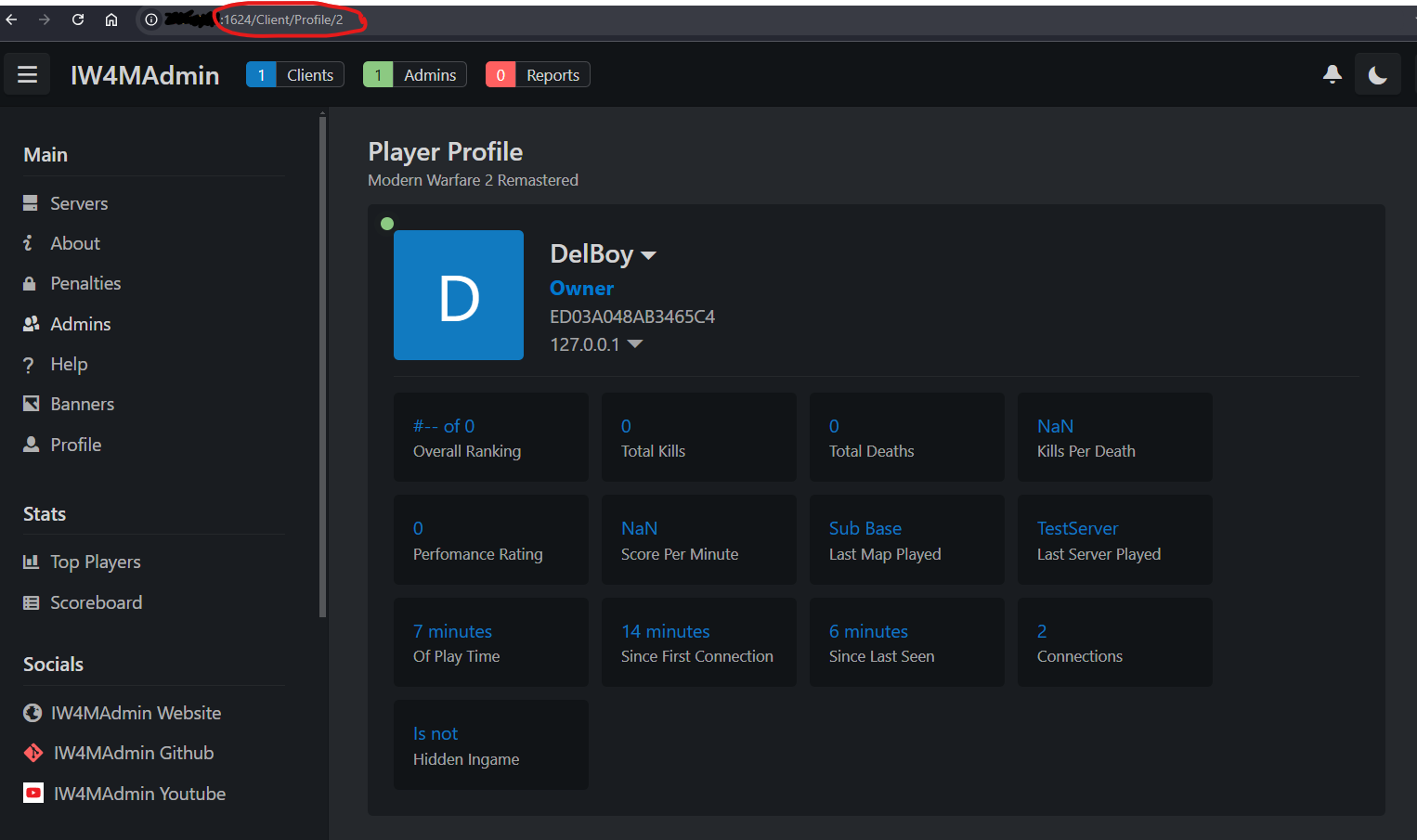Screen dimensions: 1417x840
Task: Expand the 127.0.0.1 IP dropdown arrow
Action: 635,343
